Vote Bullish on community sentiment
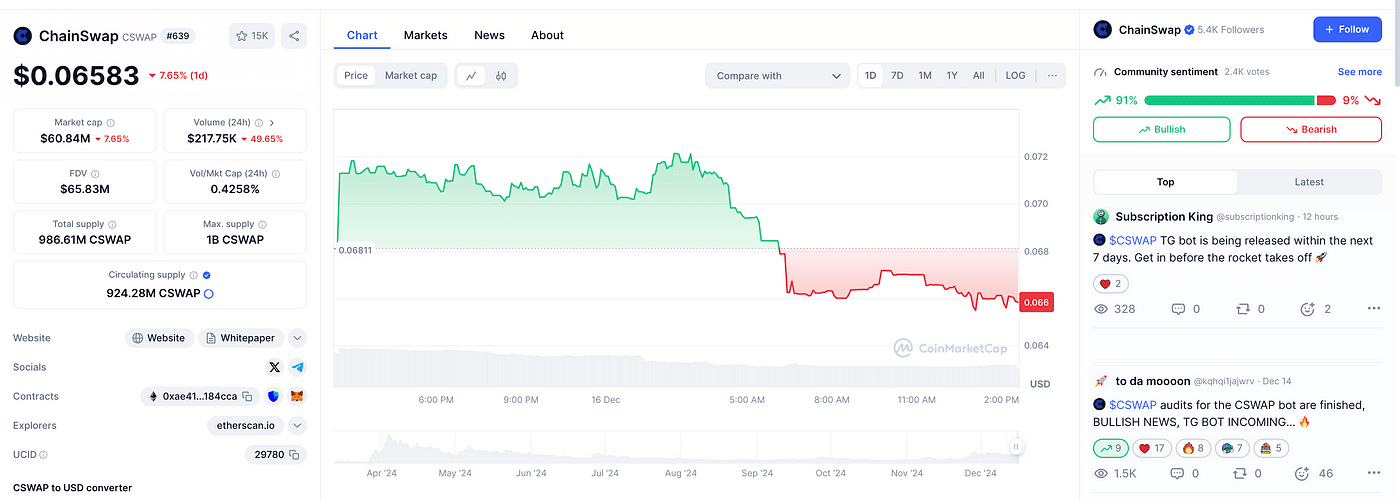1400x502 pixels. click(x=1161, y=129)
